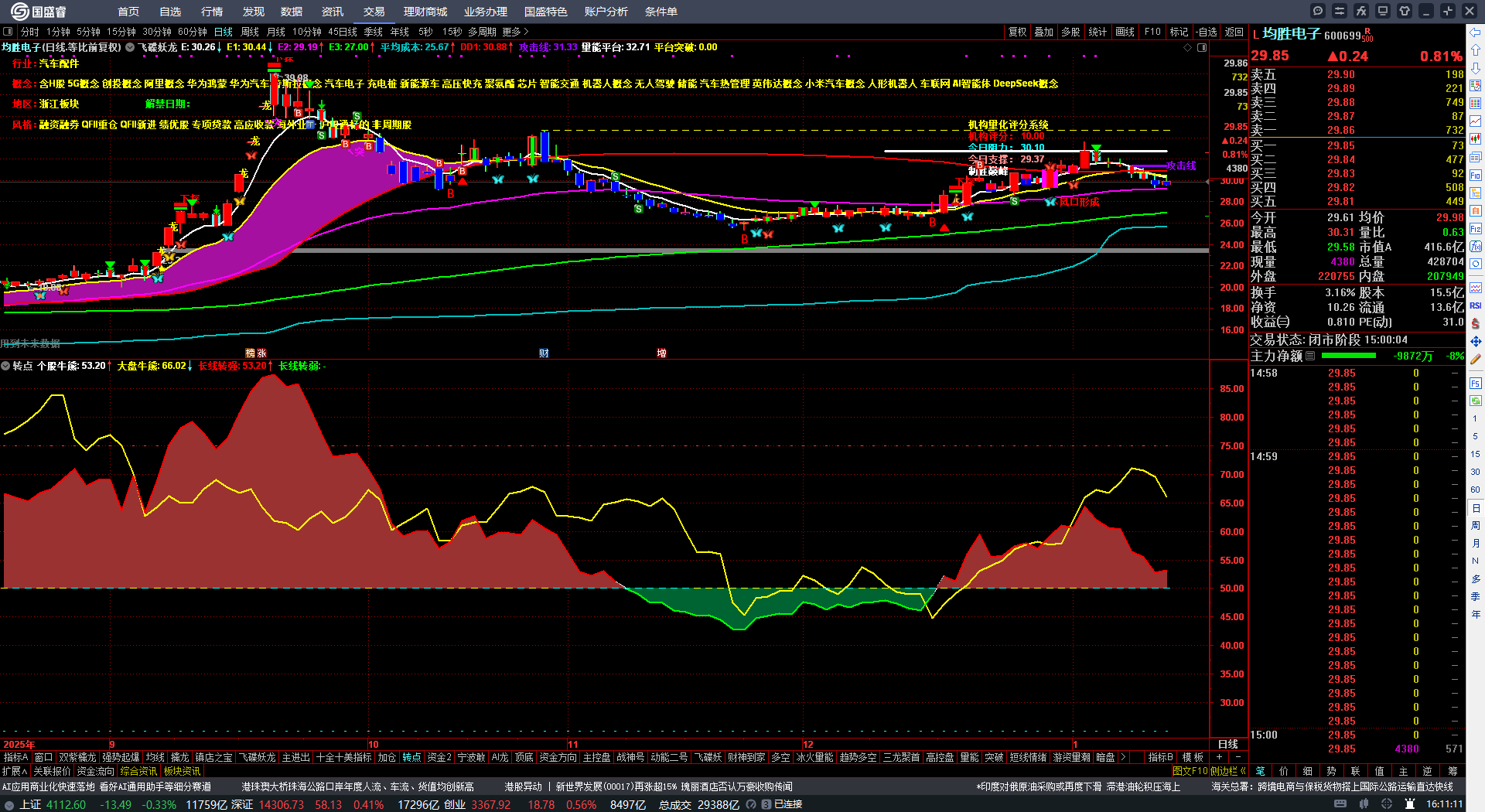Screen dimensions: 1485x812
Task: Click the plus zoom button at chart bottom
Action: point(1220,757)
